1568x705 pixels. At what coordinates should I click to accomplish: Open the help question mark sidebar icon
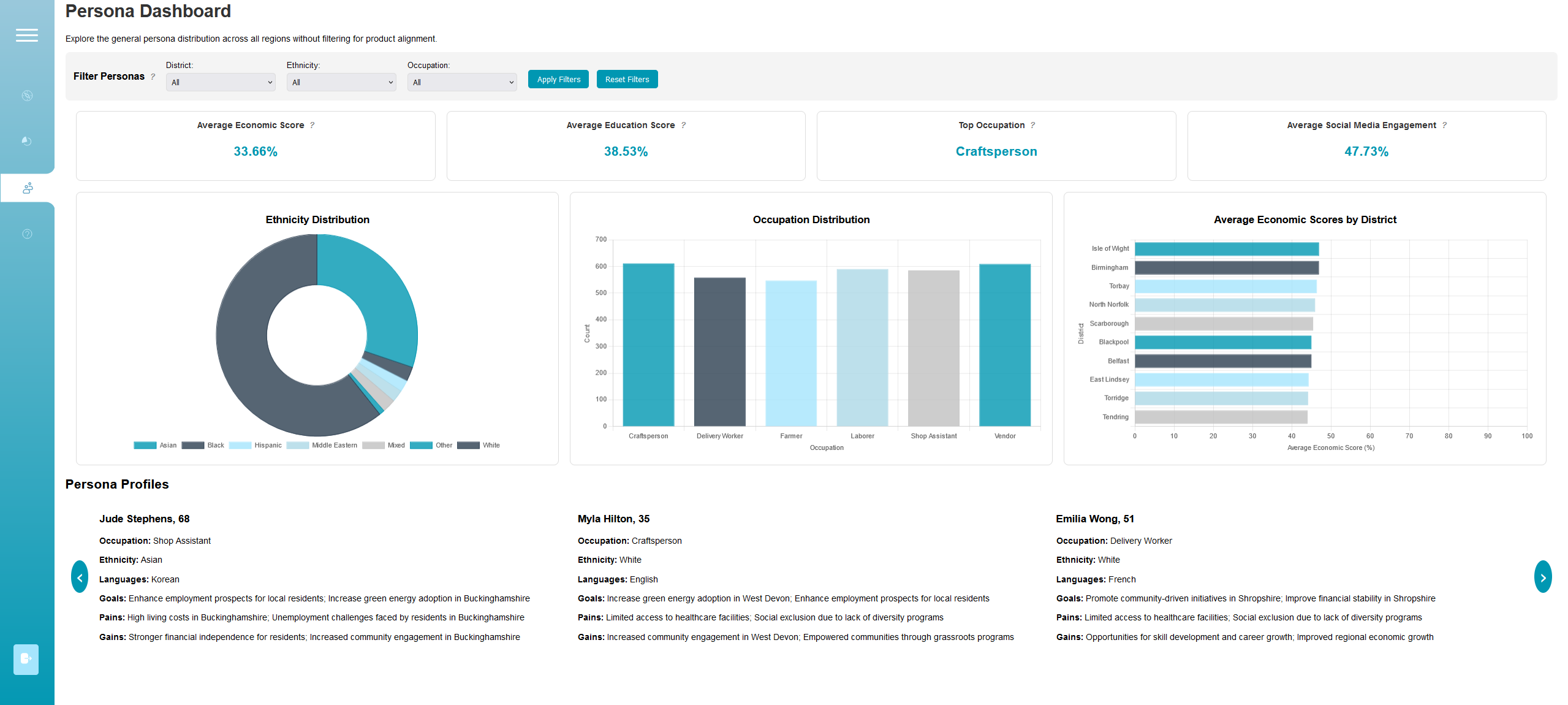coord(27,234)
